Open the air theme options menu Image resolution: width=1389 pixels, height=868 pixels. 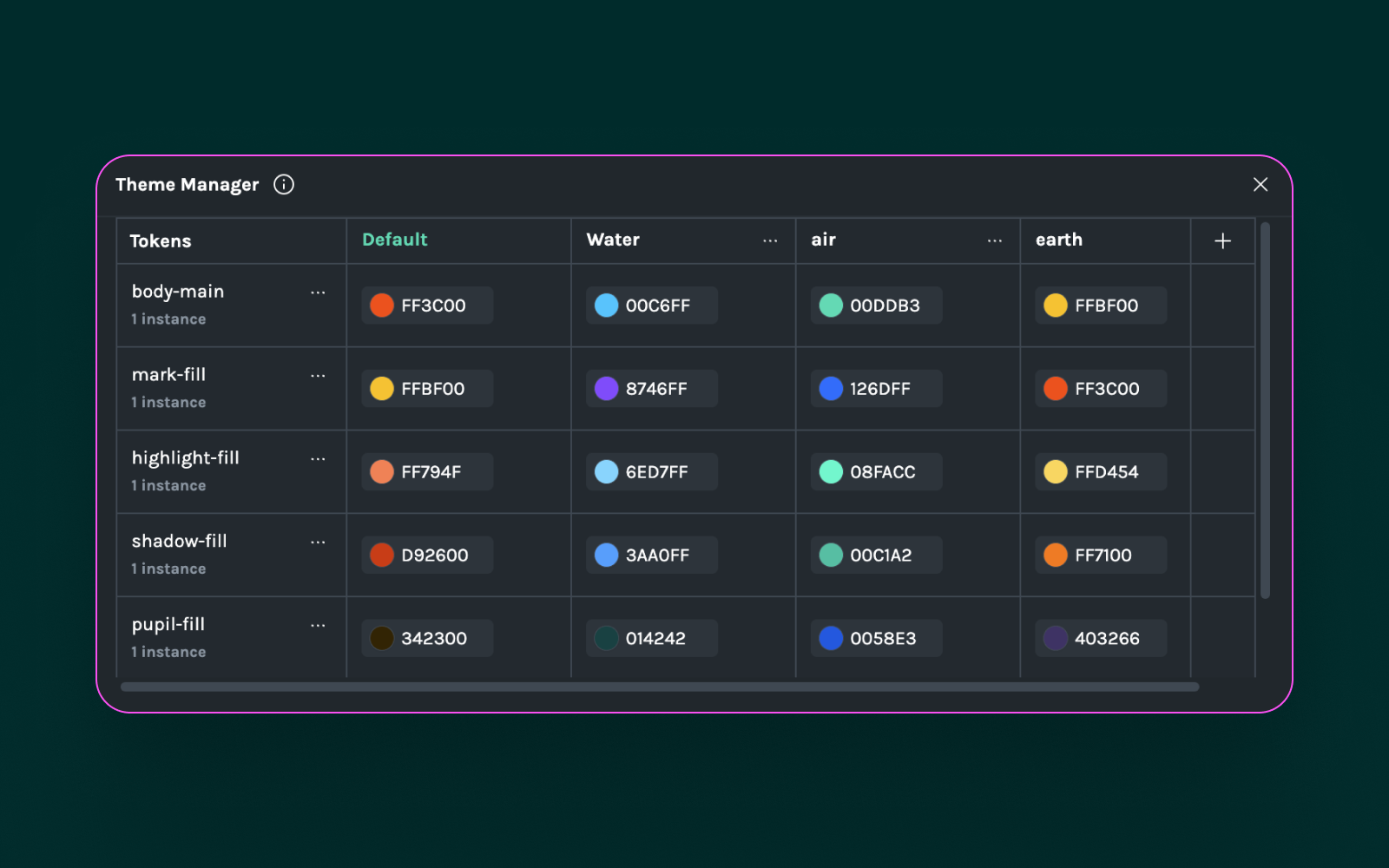click(995, 240)
